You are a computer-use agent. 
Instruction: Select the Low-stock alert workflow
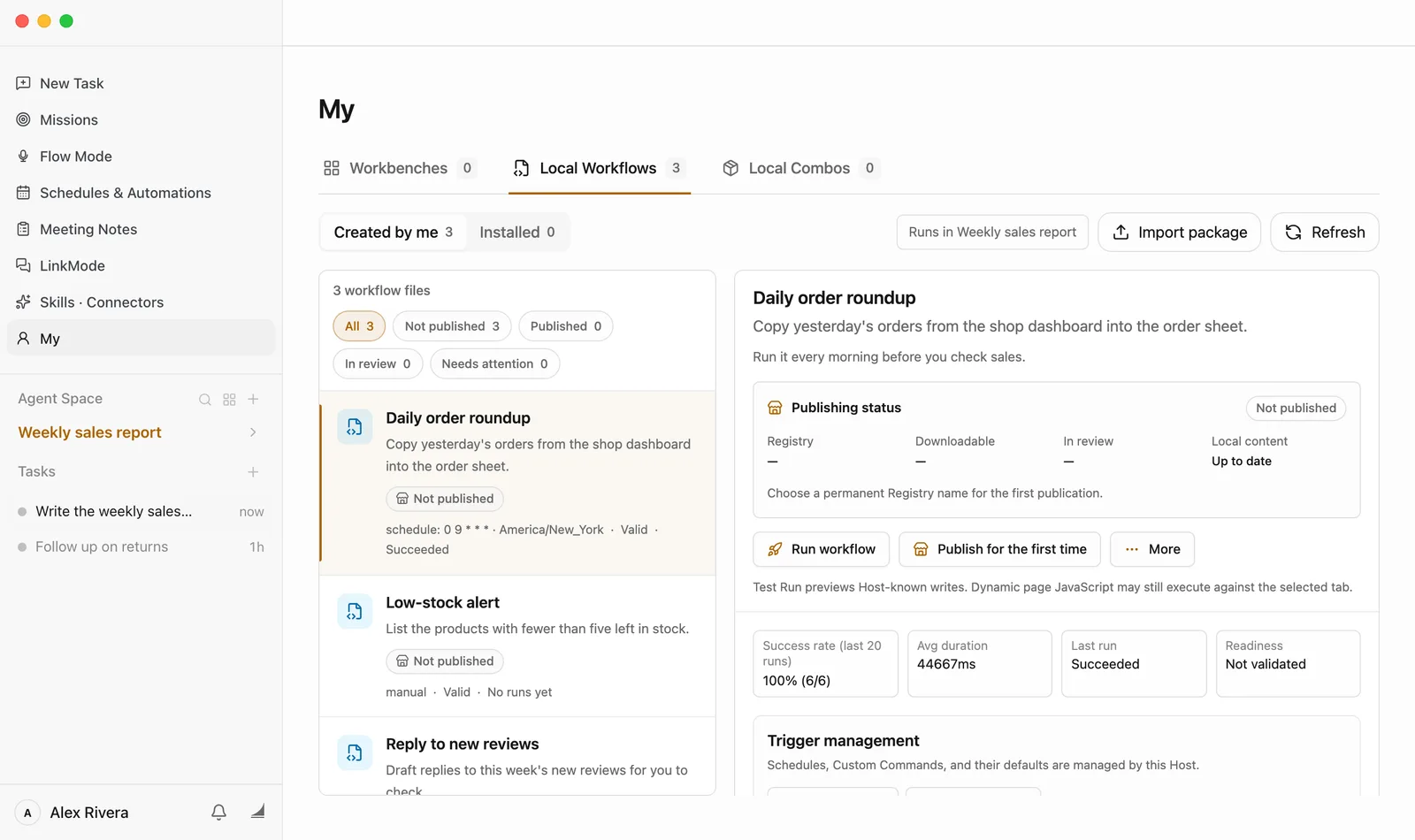pos(517,646)
